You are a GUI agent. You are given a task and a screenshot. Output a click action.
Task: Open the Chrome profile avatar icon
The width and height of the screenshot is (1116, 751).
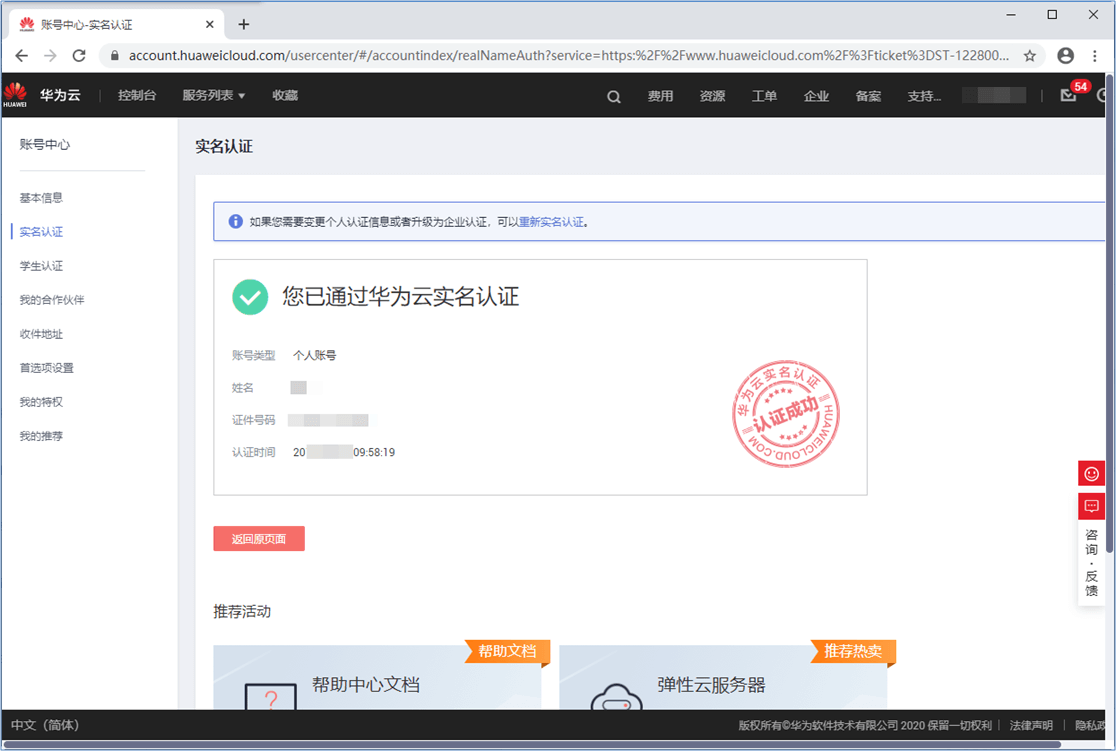point(1065,56)
